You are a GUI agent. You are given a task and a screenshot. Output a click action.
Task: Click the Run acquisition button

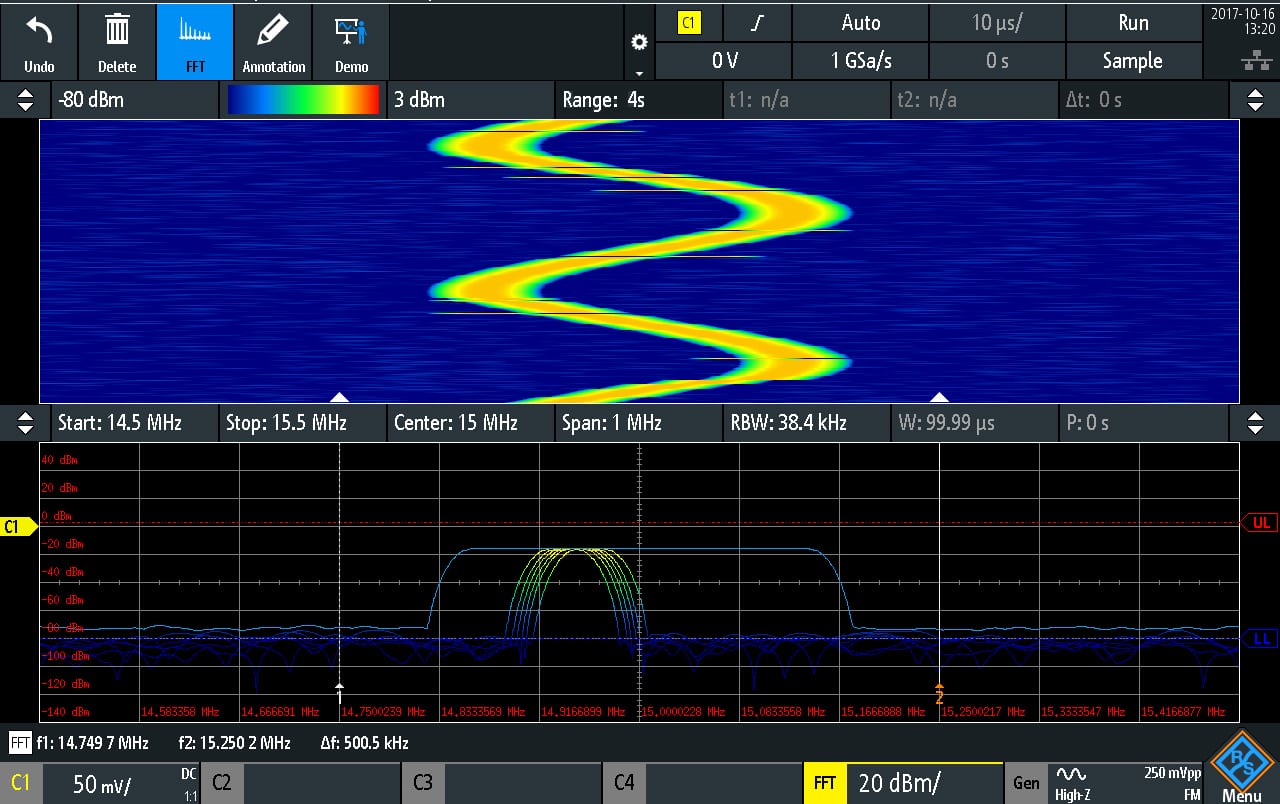coord(1133,23)
